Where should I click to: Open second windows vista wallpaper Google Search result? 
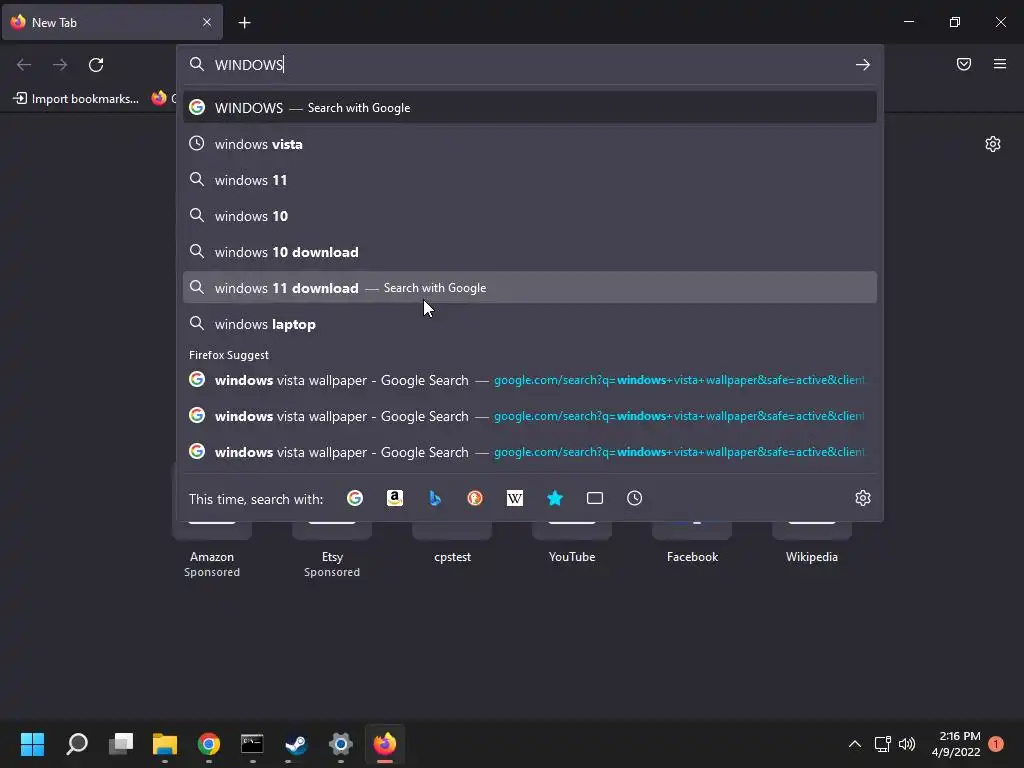coord(530,416)
